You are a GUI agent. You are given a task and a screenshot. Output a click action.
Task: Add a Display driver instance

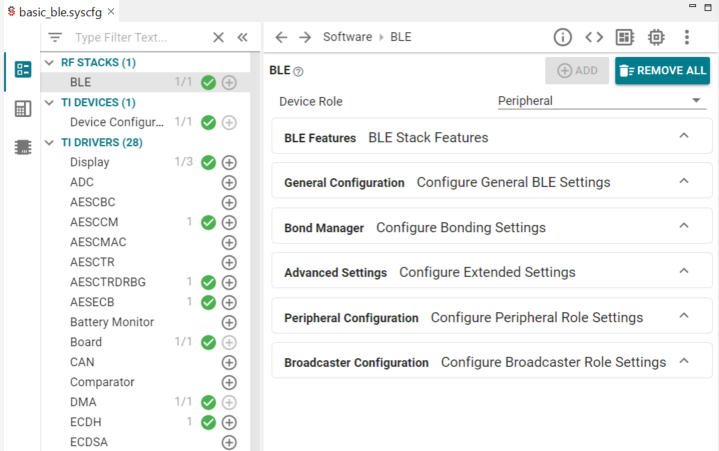pos(229,162)
